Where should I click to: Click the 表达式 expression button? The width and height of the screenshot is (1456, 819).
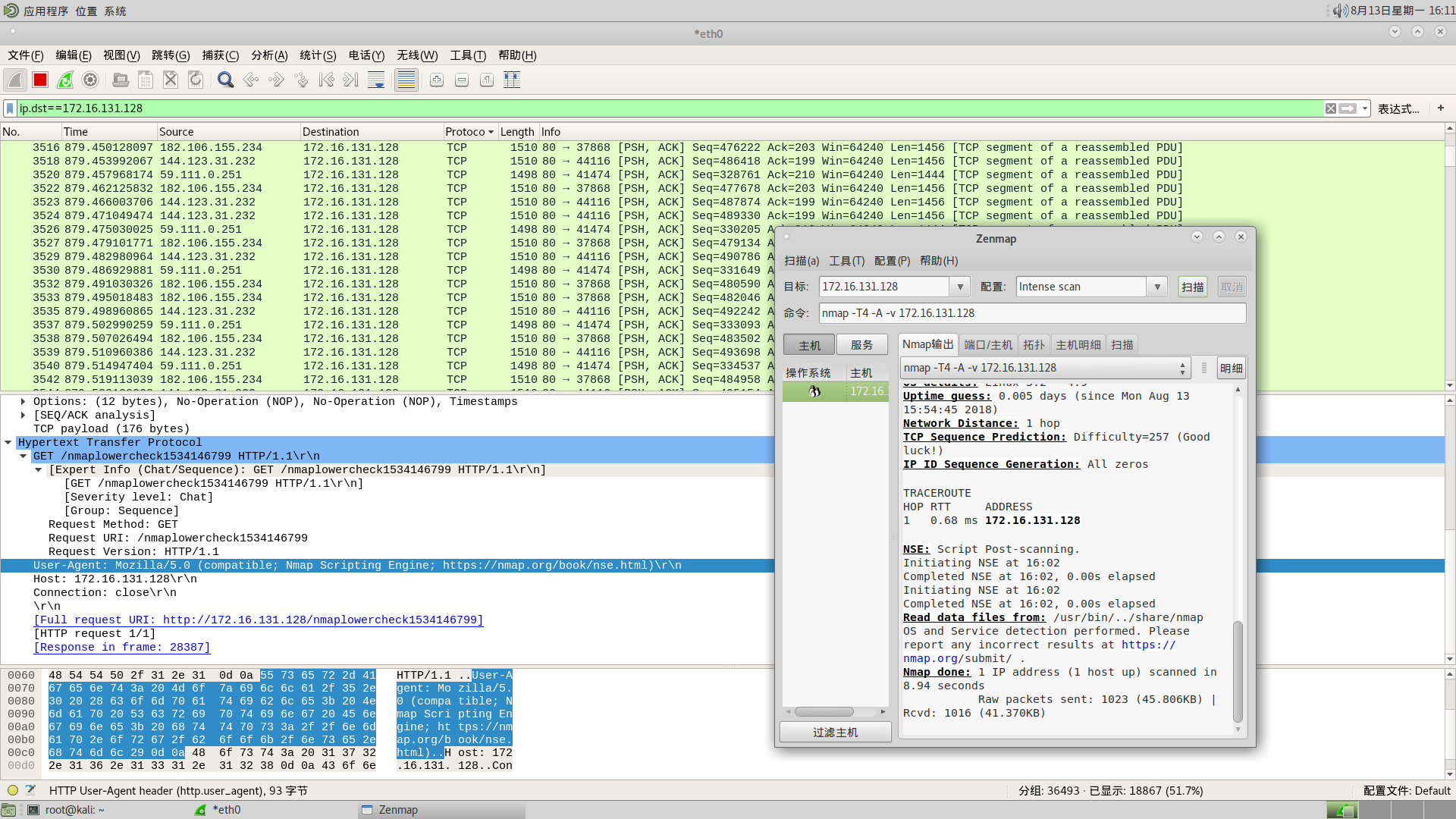click(x=1398, y=108)
